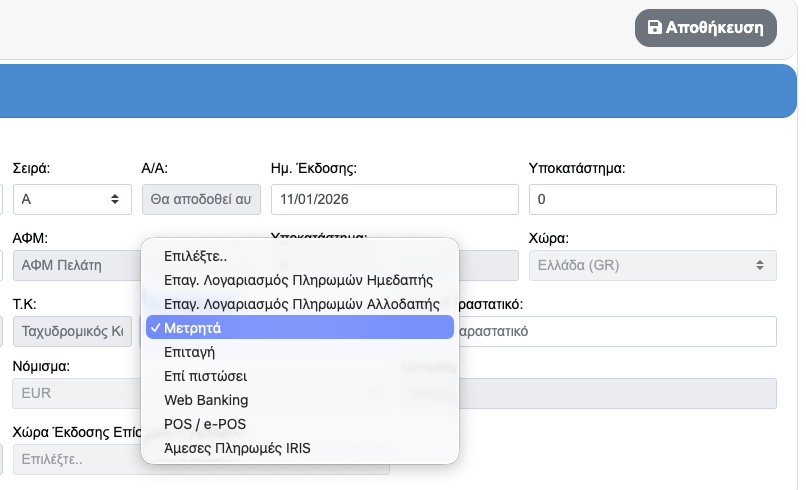The width and height of the screenshot is (806, 490).
Task: Click the Σειρά dropdown arrows icon
Action: pyautogui.click(x=115, y=199)
